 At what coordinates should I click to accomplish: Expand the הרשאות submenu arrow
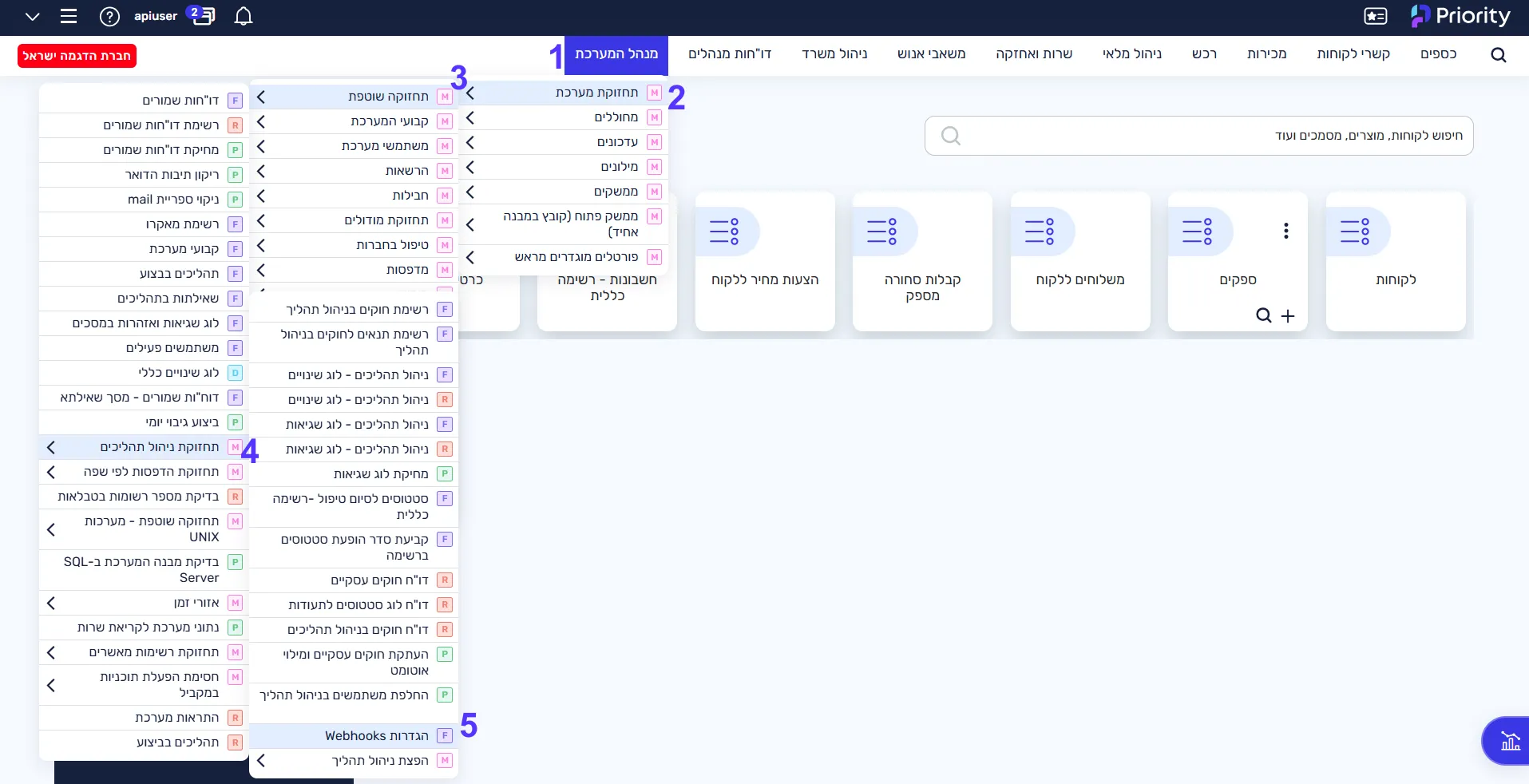click(261, 171)
